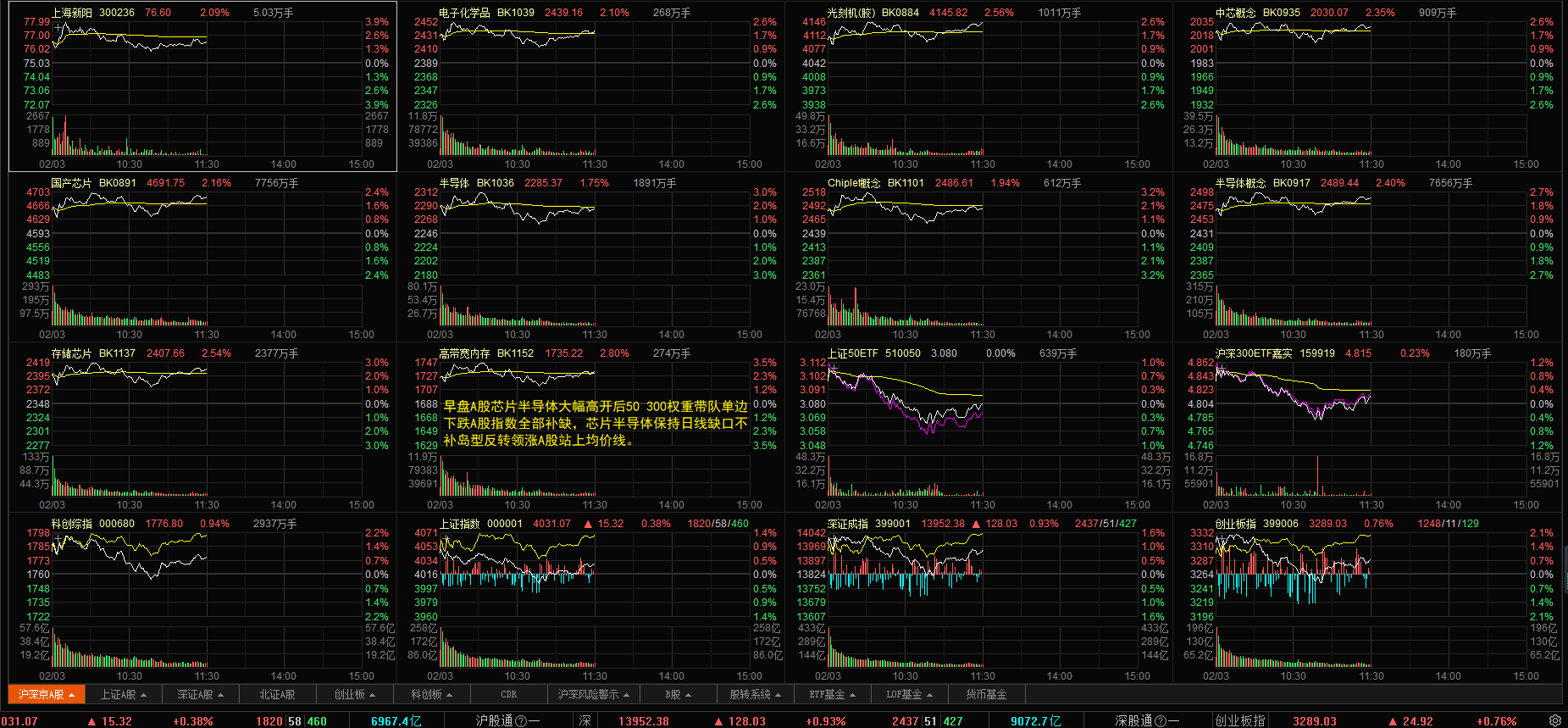Screen dimensions: 1568x728
Task: Click the 沪股通 label in status bar
Action: pos(495,721)
